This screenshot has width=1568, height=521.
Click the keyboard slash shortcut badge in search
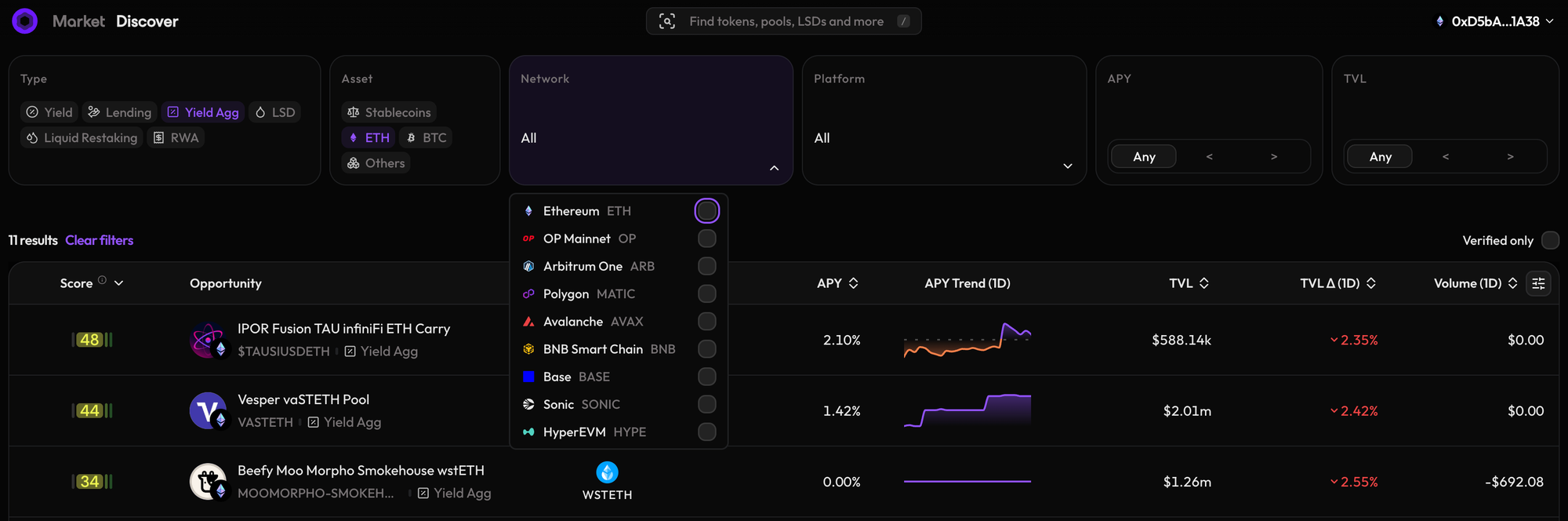(x=903, y=21)
